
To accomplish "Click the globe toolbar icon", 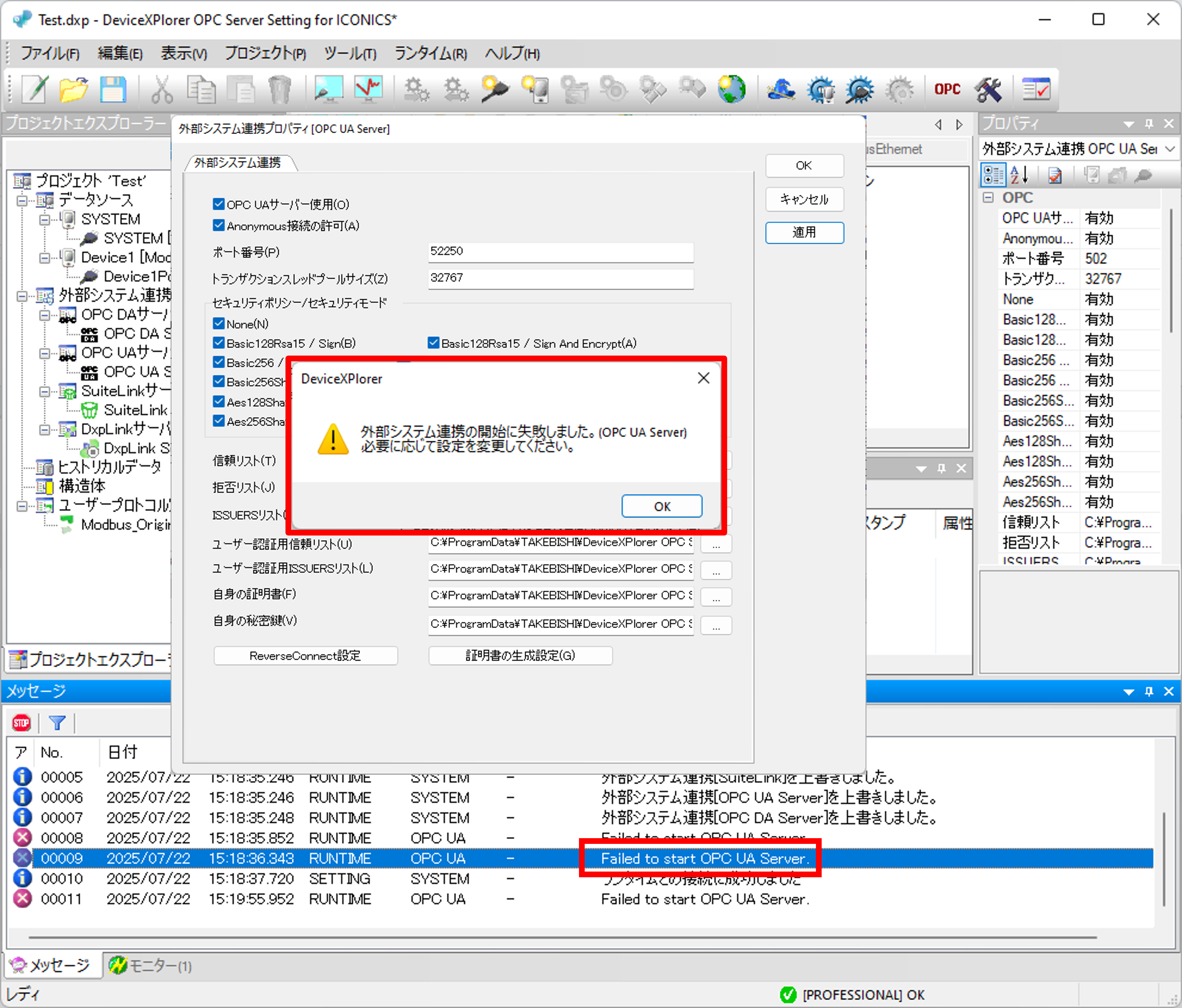I will point(731,90).
